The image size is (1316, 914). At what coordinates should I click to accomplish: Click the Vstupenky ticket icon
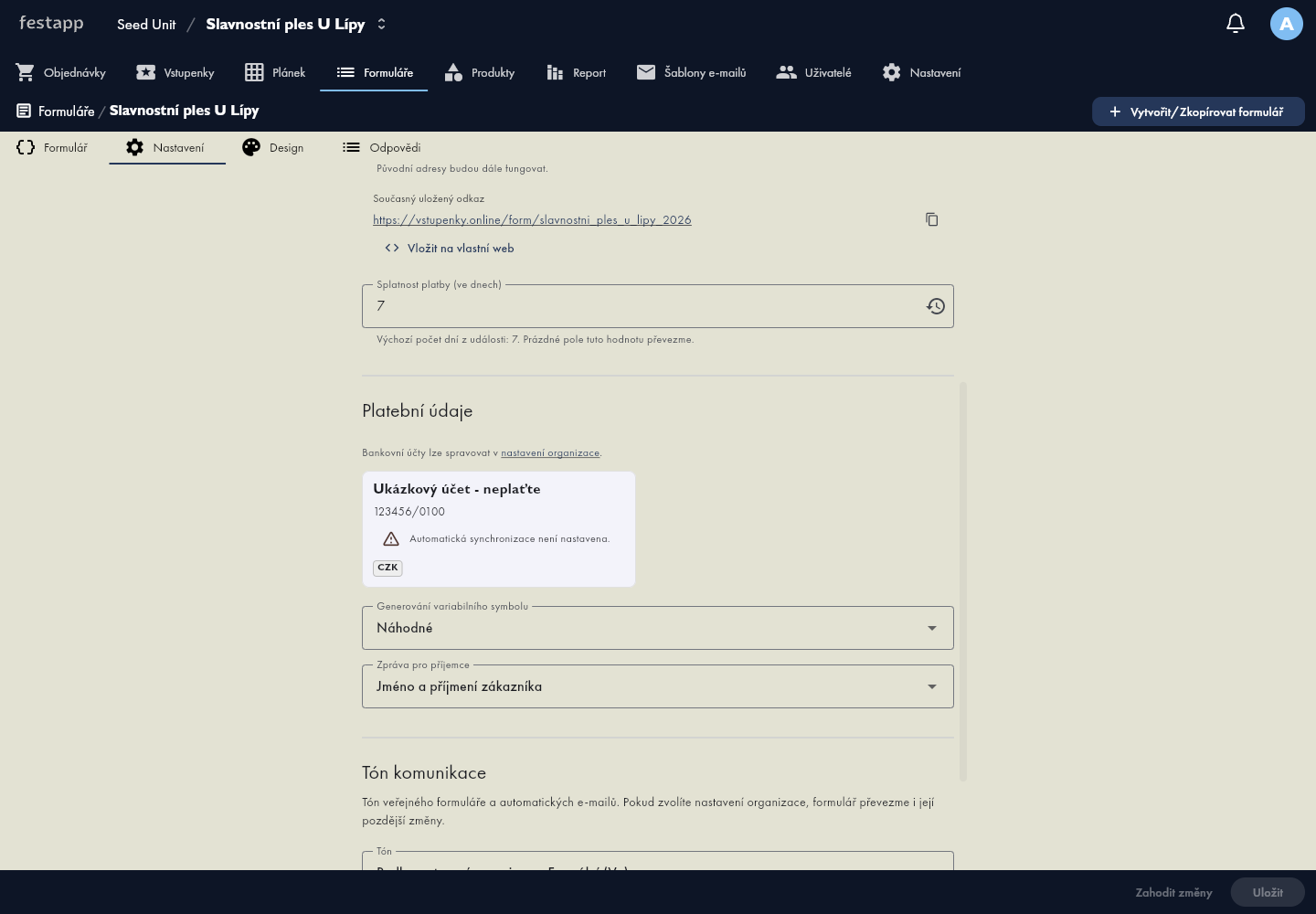click(145, 72)
